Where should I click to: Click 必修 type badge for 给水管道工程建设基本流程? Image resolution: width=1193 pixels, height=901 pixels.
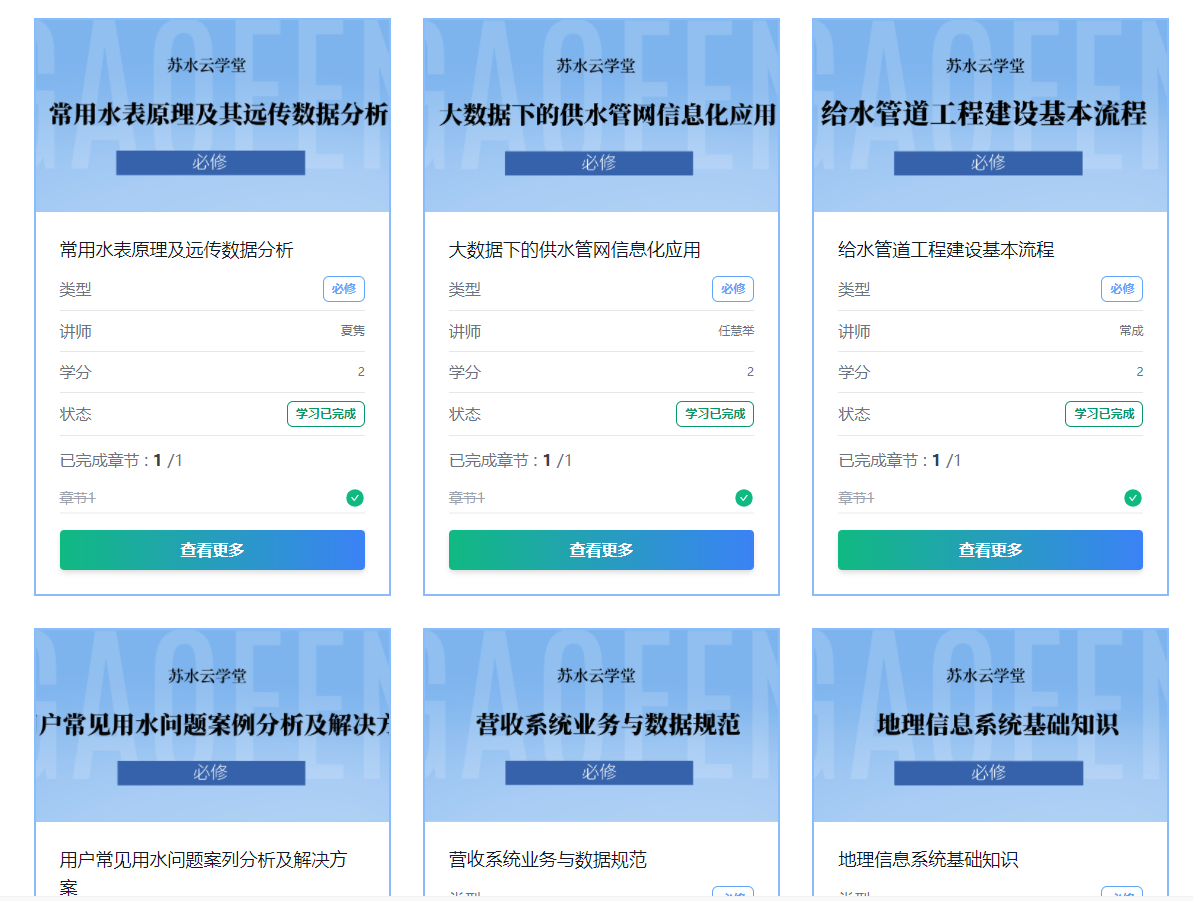point(1122,289)
